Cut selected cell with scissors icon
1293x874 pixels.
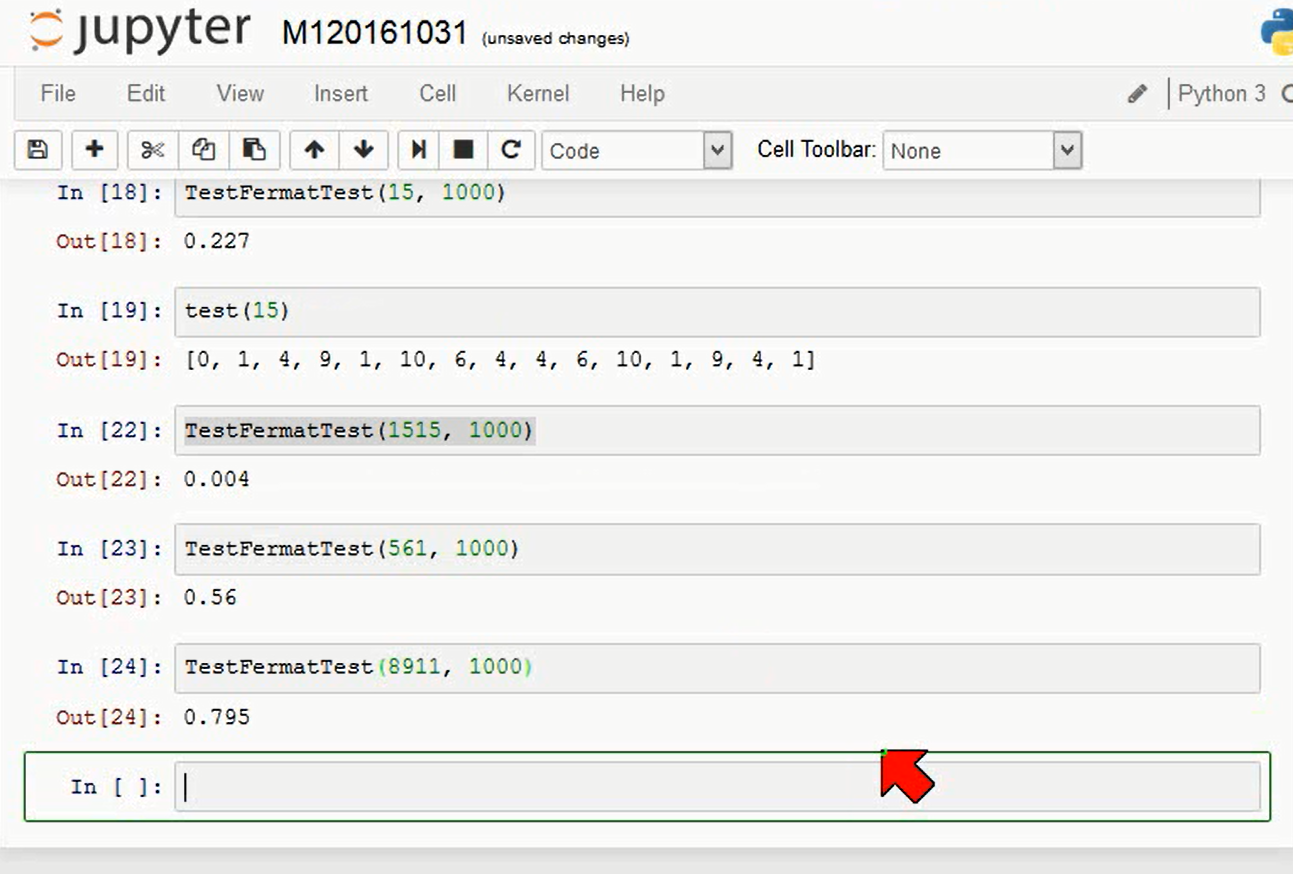[x=152, y=151]
